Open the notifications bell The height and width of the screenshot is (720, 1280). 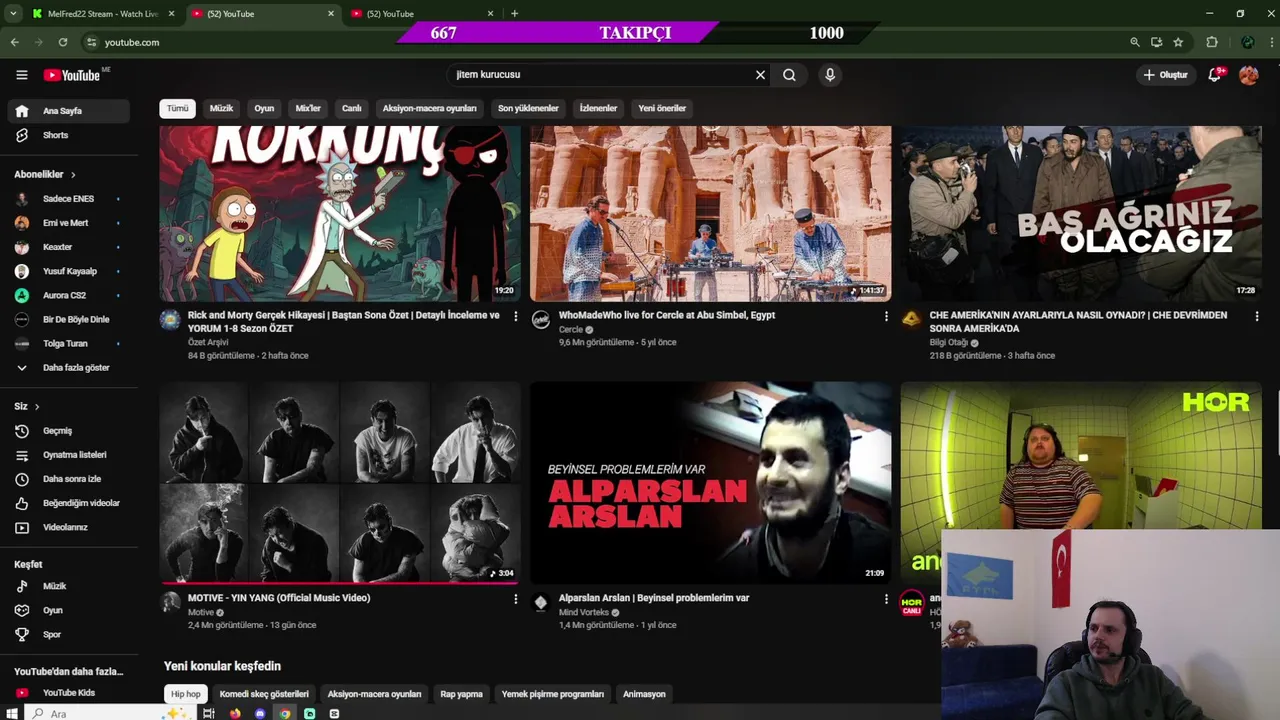[1215, 75]
